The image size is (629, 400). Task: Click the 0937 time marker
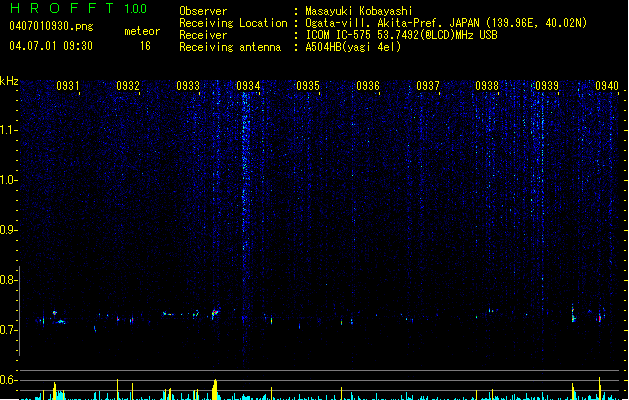click(428, 86)
